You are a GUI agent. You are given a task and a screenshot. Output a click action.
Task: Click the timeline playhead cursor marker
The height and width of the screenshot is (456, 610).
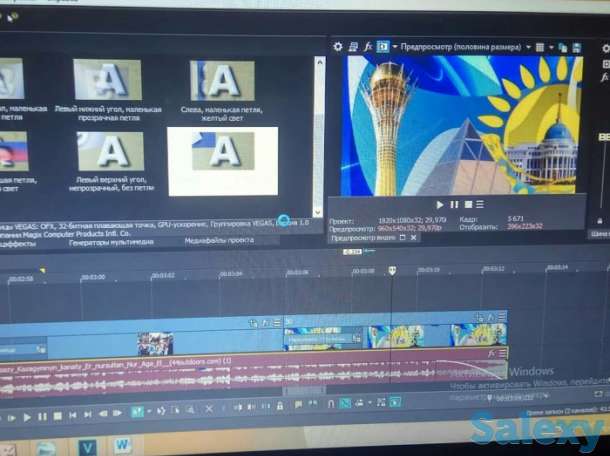392,270
